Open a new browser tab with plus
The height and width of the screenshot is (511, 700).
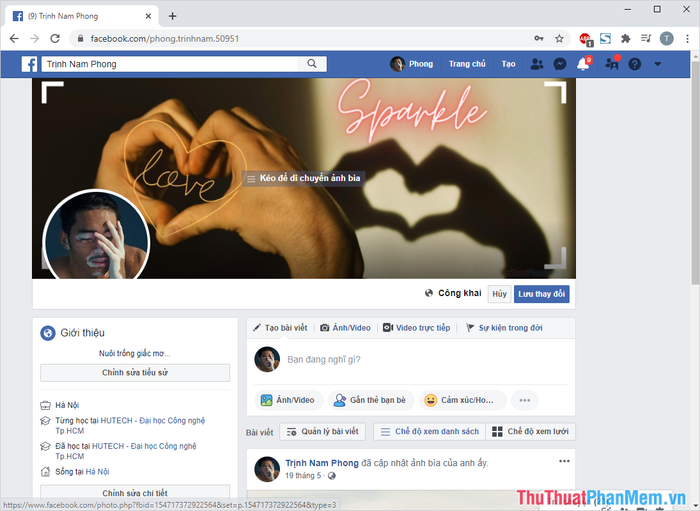(172, 16)
